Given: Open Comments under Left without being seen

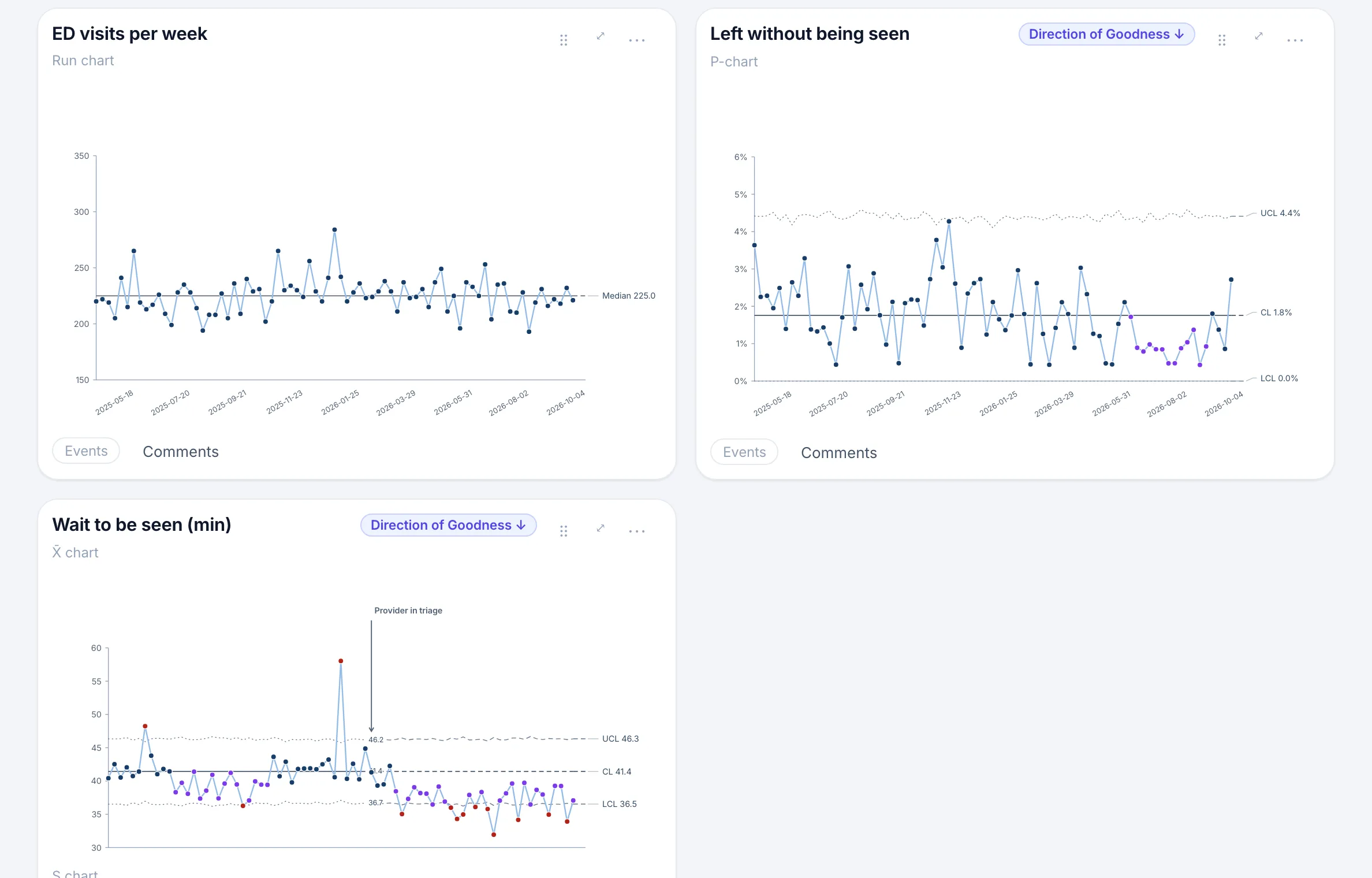Looking at the screenshot, I should click(839, 453).
